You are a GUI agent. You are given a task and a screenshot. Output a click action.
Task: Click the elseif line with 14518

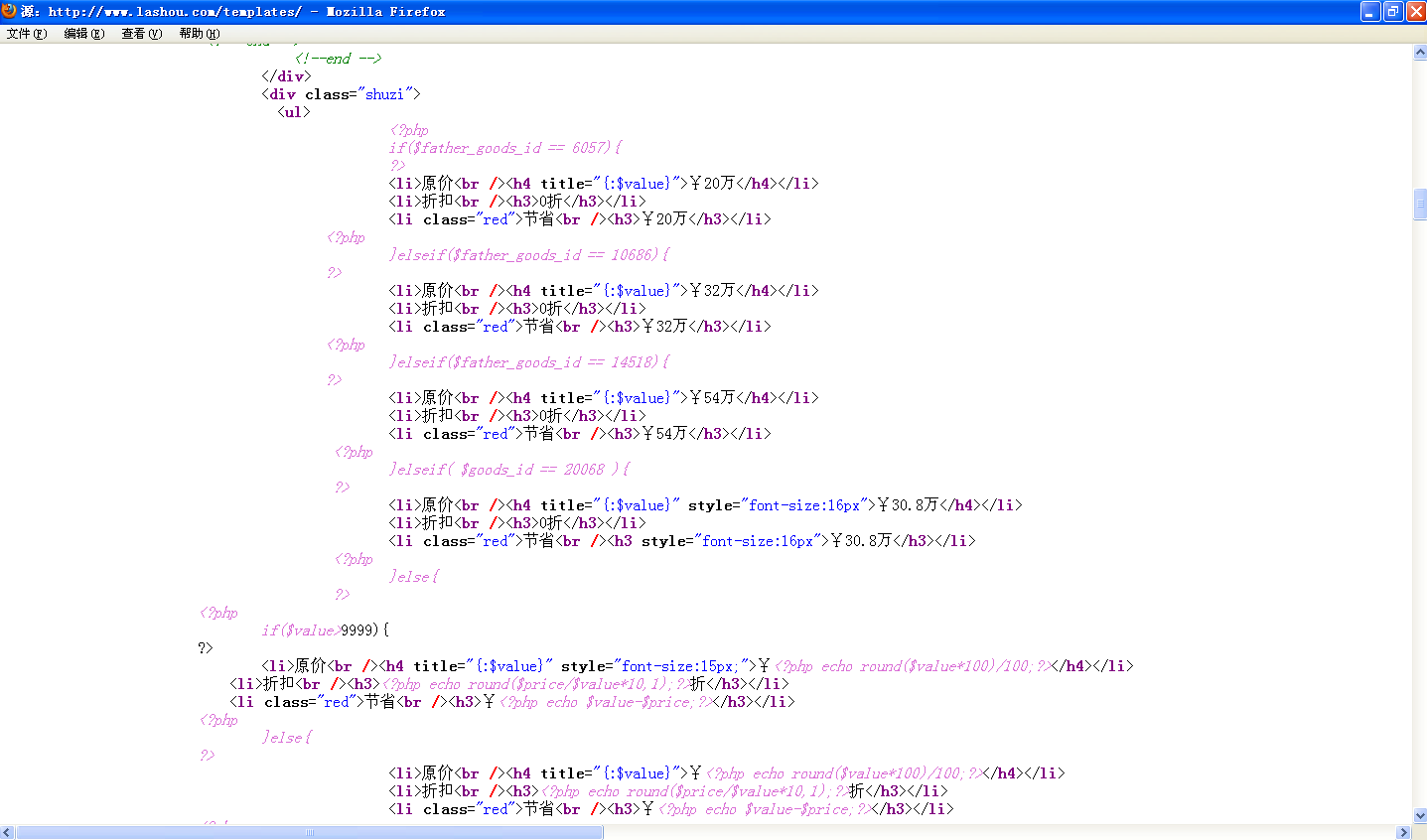pyautogui.click(x=529, y=362)
